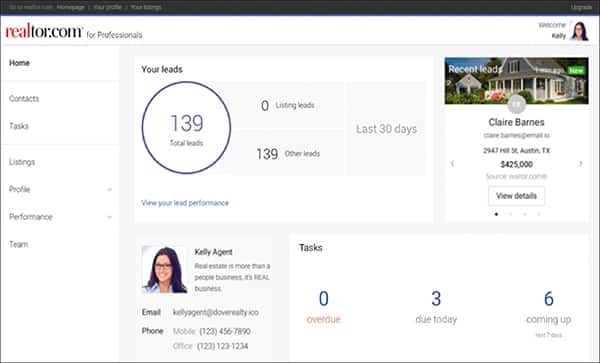Click office number (123) 123-1234
This screenshot has height=363, width=600.
pyautogui.click(x=223, y=346)
